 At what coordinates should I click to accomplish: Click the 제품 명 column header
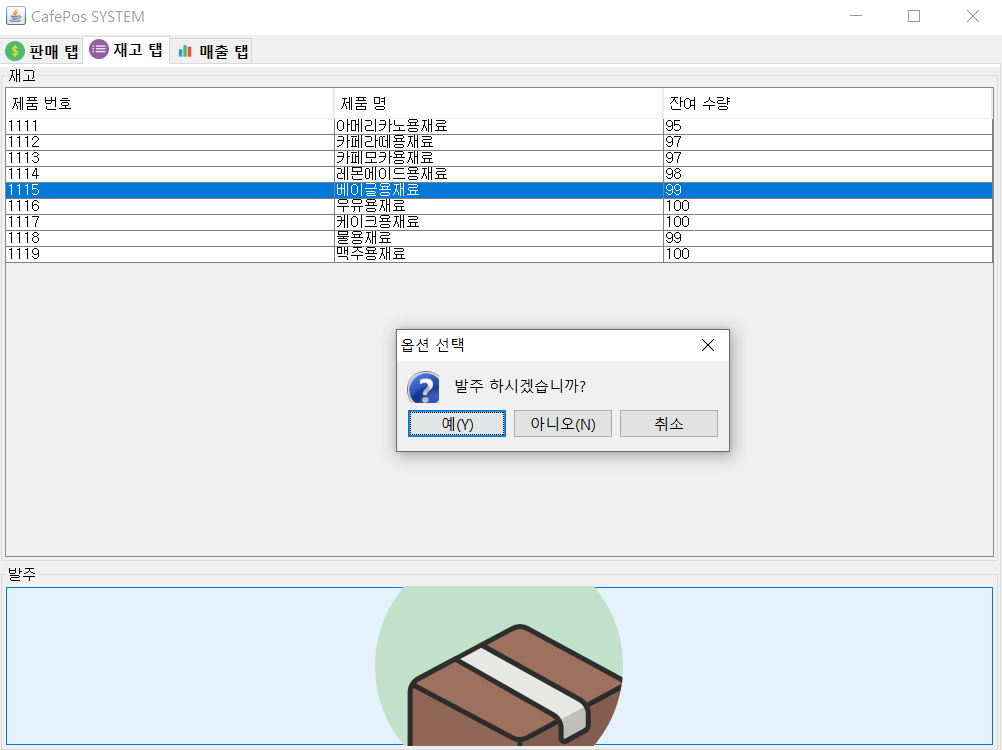tap(498, 103)
